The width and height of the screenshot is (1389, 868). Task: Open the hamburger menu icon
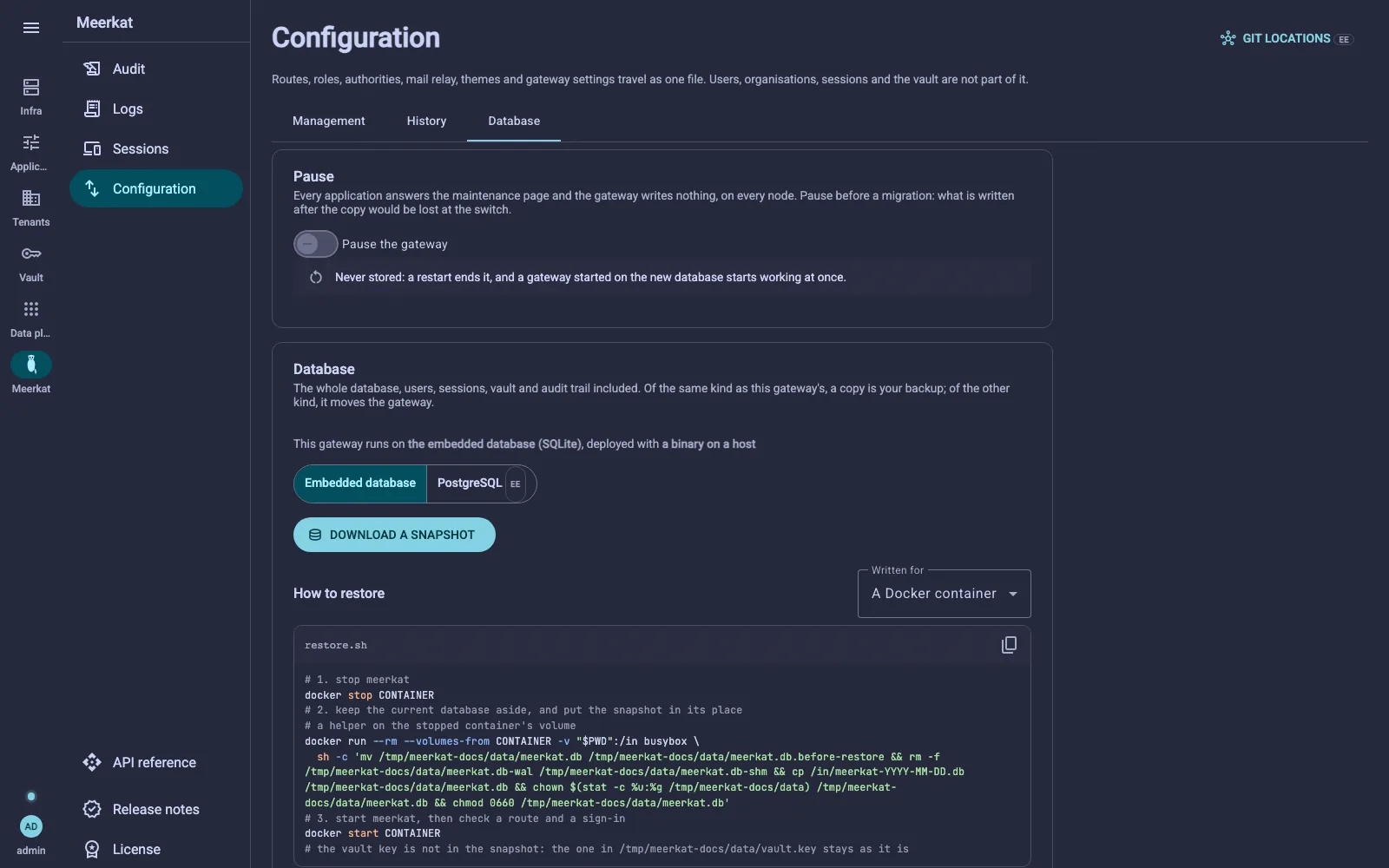tap(31, 28)
